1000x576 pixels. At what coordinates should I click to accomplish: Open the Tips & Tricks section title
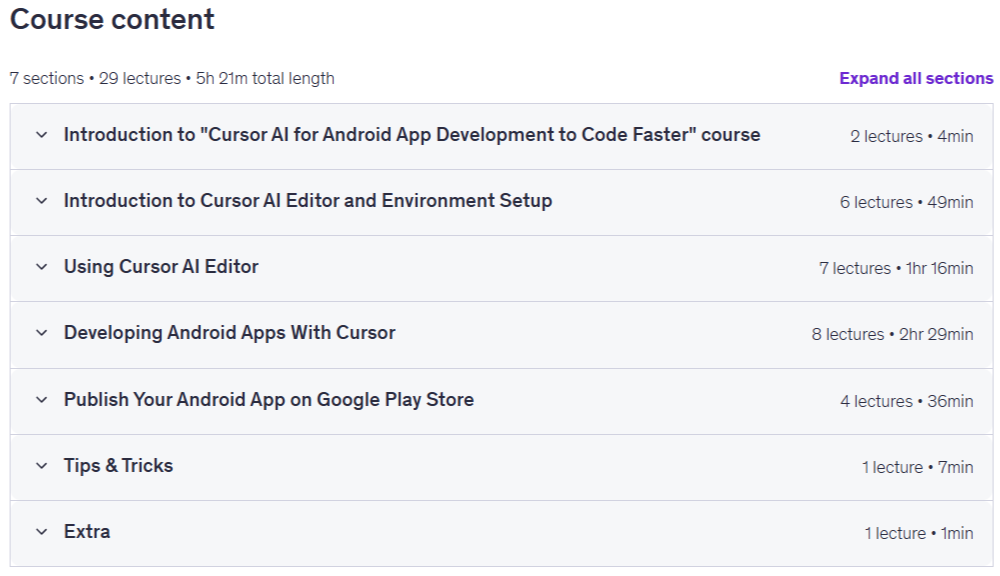[118, 466]
